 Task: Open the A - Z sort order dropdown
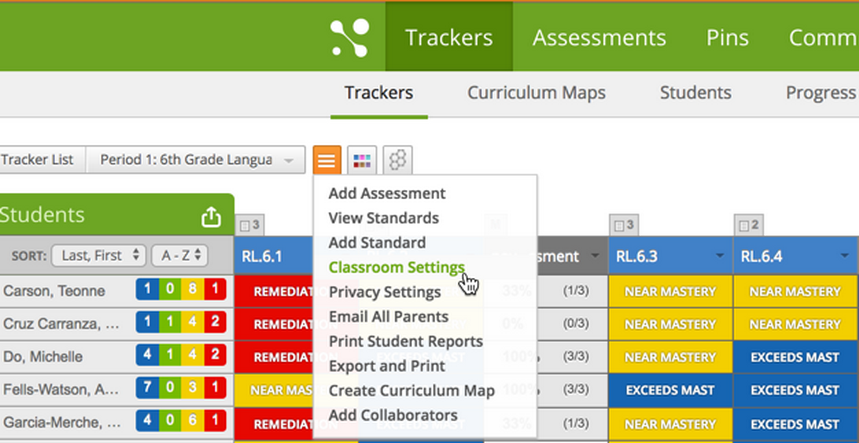(x=180, y=255)
